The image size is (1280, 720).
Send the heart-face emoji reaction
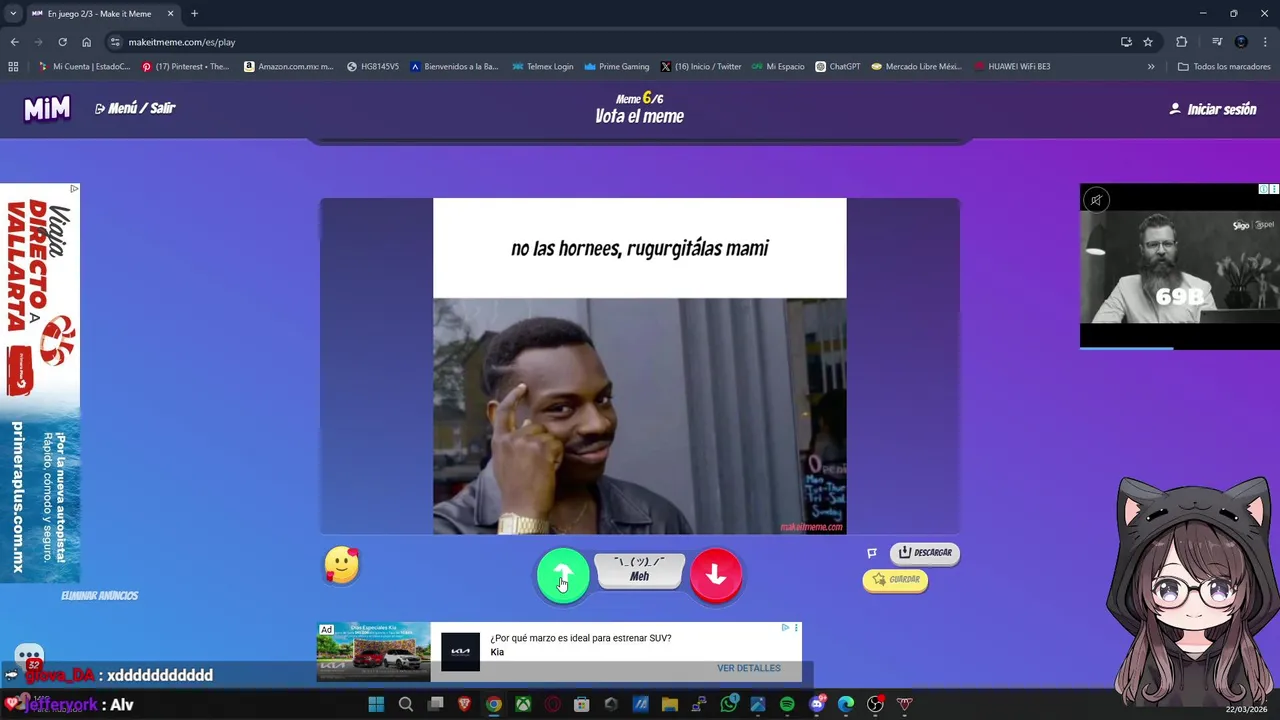point(342,566)
